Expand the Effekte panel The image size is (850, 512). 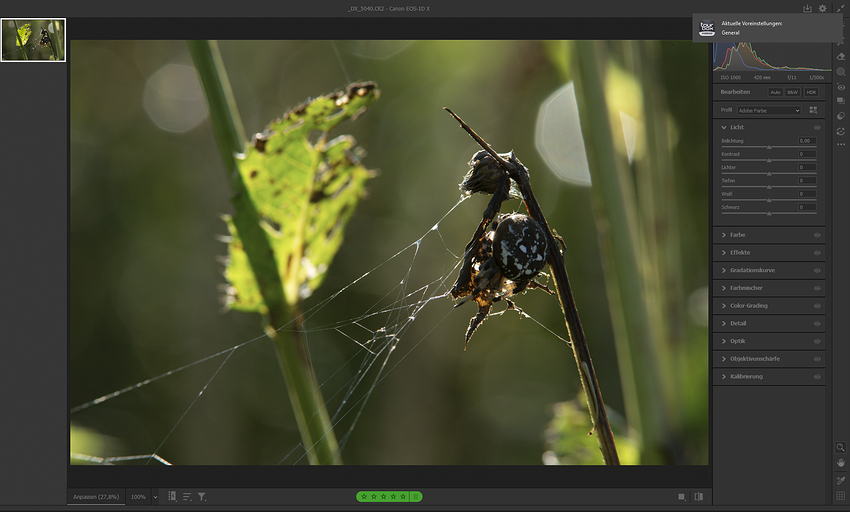coord(740,252)
